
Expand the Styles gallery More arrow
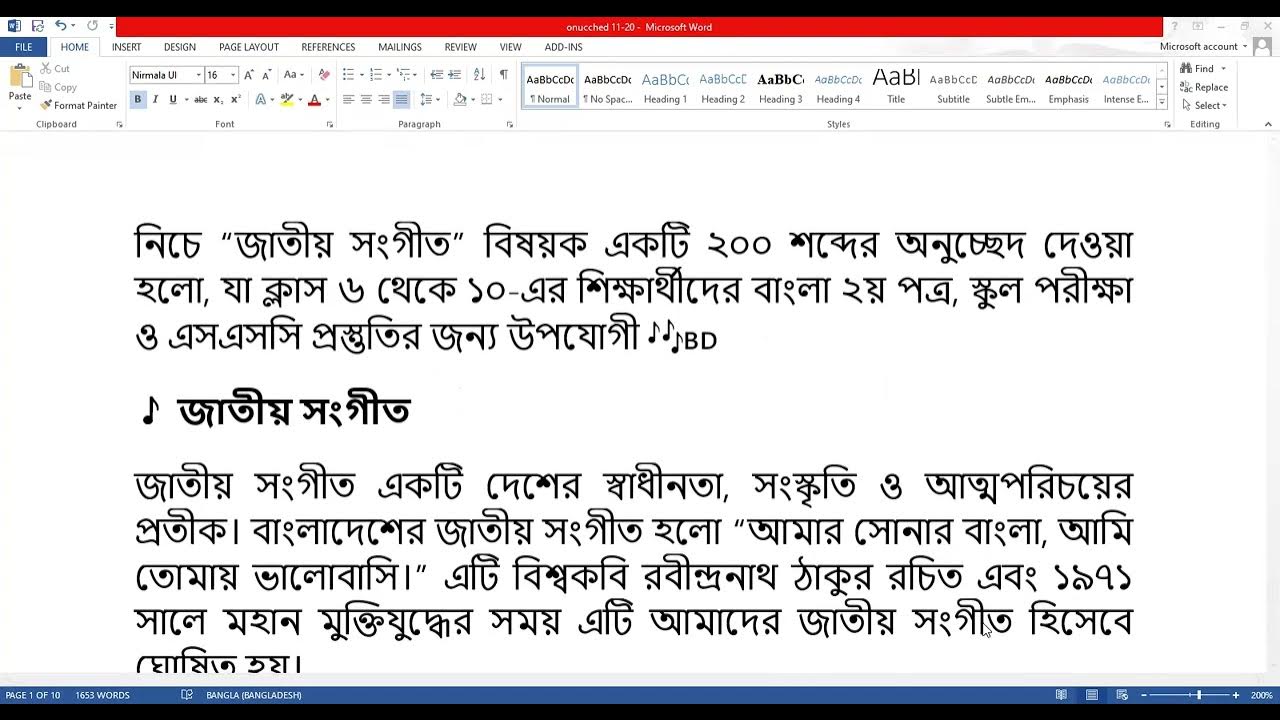tap(1162, 103)
